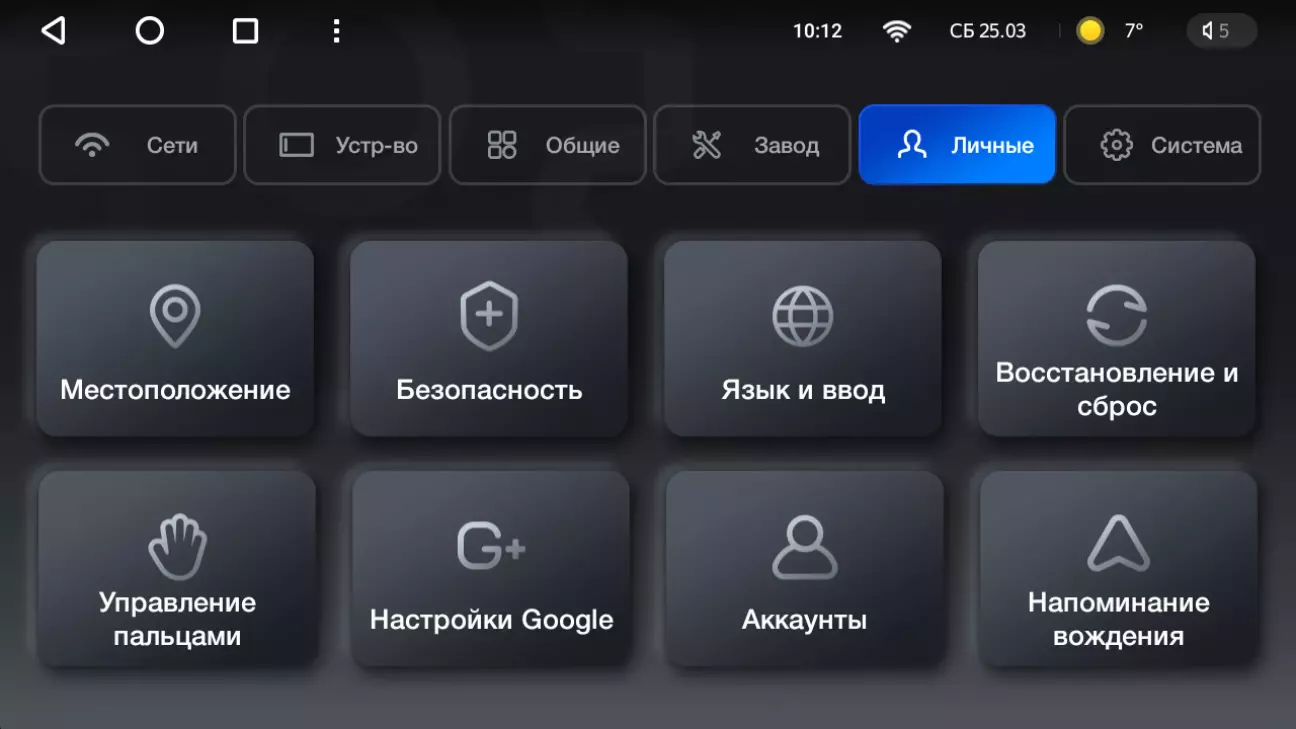
Task: Switch to the Сети tab
Action: pyautogui.click(x=138, y=145)
